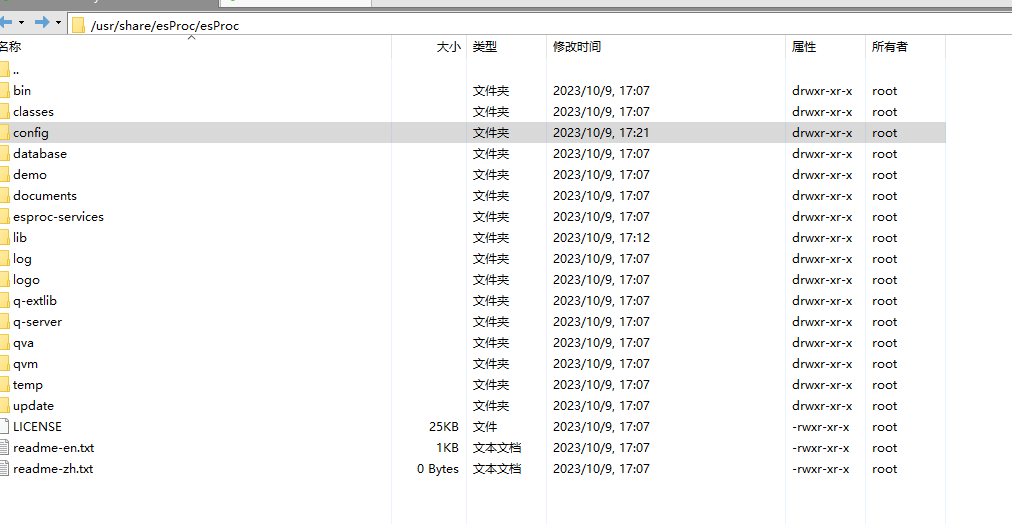Click the 文件 type of LICENSE row
The width and height of the screenshot is (1012, 524).
tap(485, 427)
